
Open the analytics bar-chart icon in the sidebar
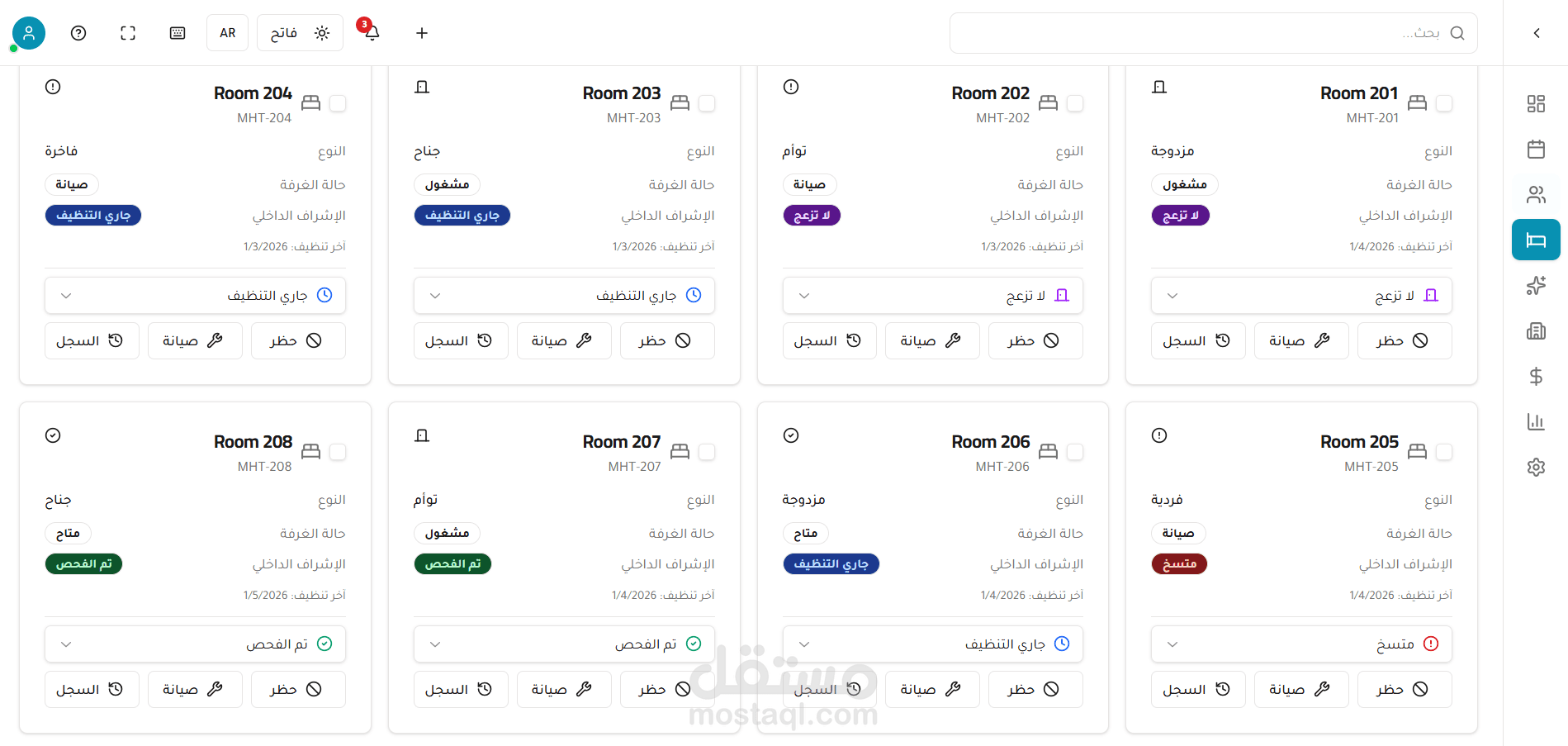pyautogui.click(x=1536, y=421)
